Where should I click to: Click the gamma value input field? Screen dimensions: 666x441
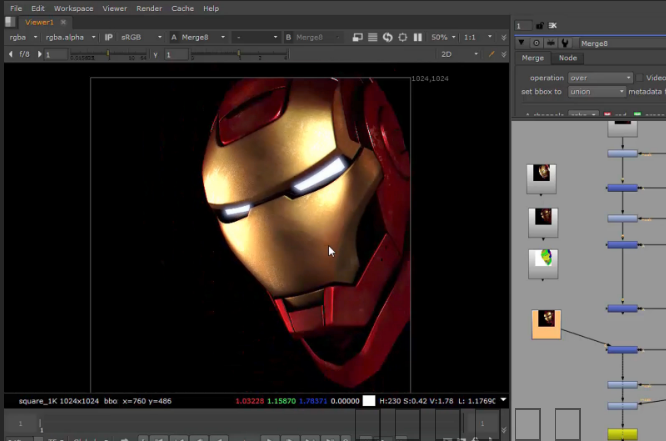[176, 54]
